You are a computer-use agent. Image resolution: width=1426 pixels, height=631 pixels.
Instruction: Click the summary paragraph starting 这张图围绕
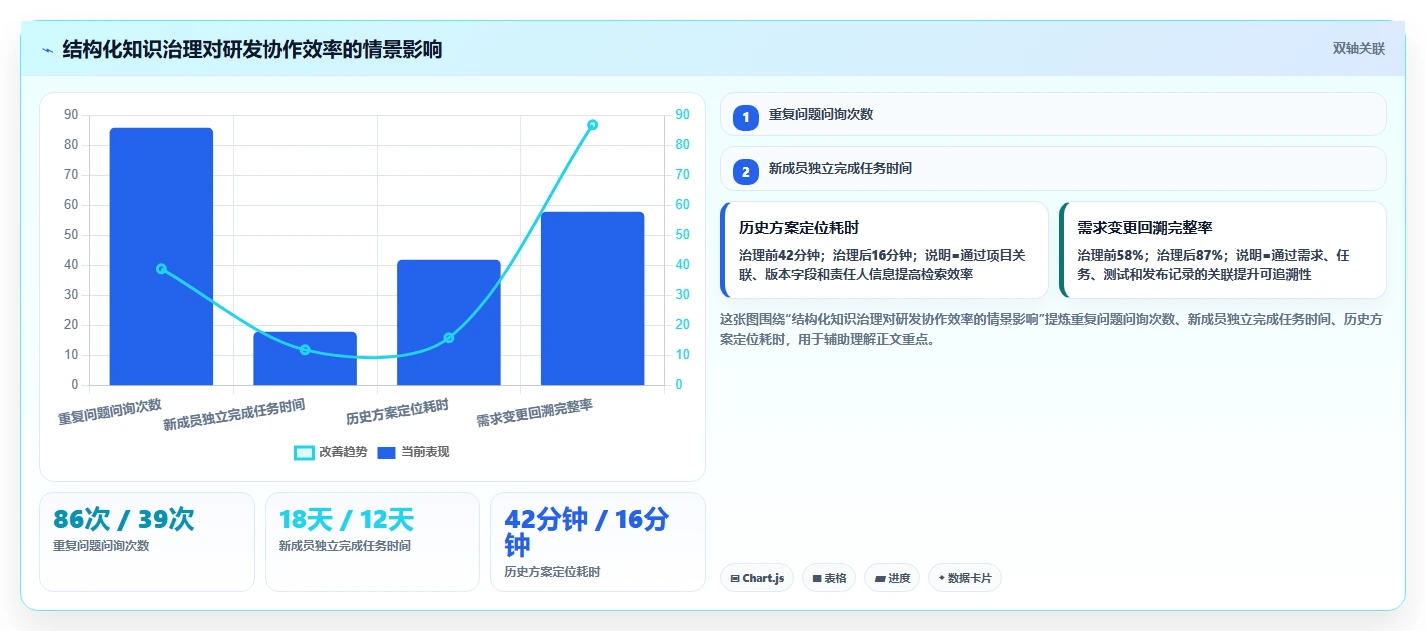(x=1052, y=329)
